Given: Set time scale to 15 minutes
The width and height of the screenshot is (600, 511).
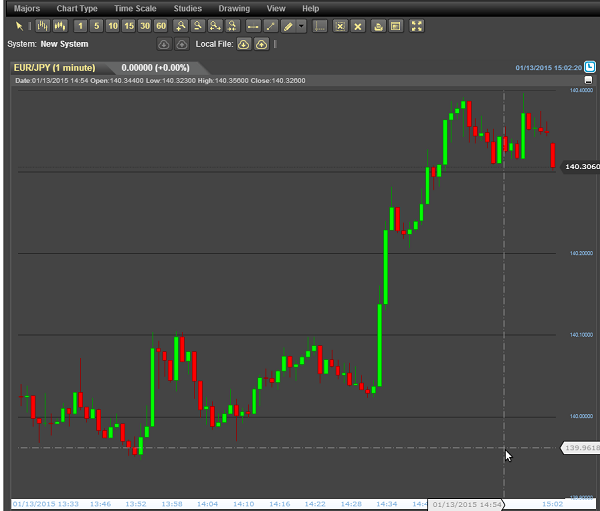Looking at the screenshot, I should pyautogui.click(x=129, y=26).
